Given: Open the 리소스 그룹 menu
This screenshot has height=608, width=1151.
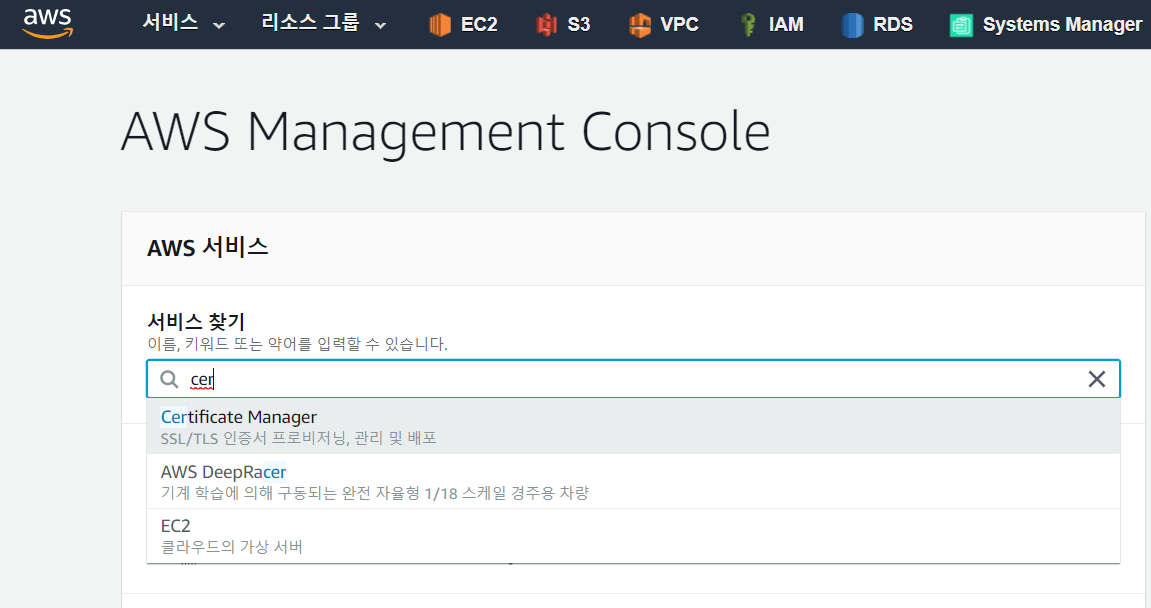Looking at the screenshot, I should (x=311, y=23).
